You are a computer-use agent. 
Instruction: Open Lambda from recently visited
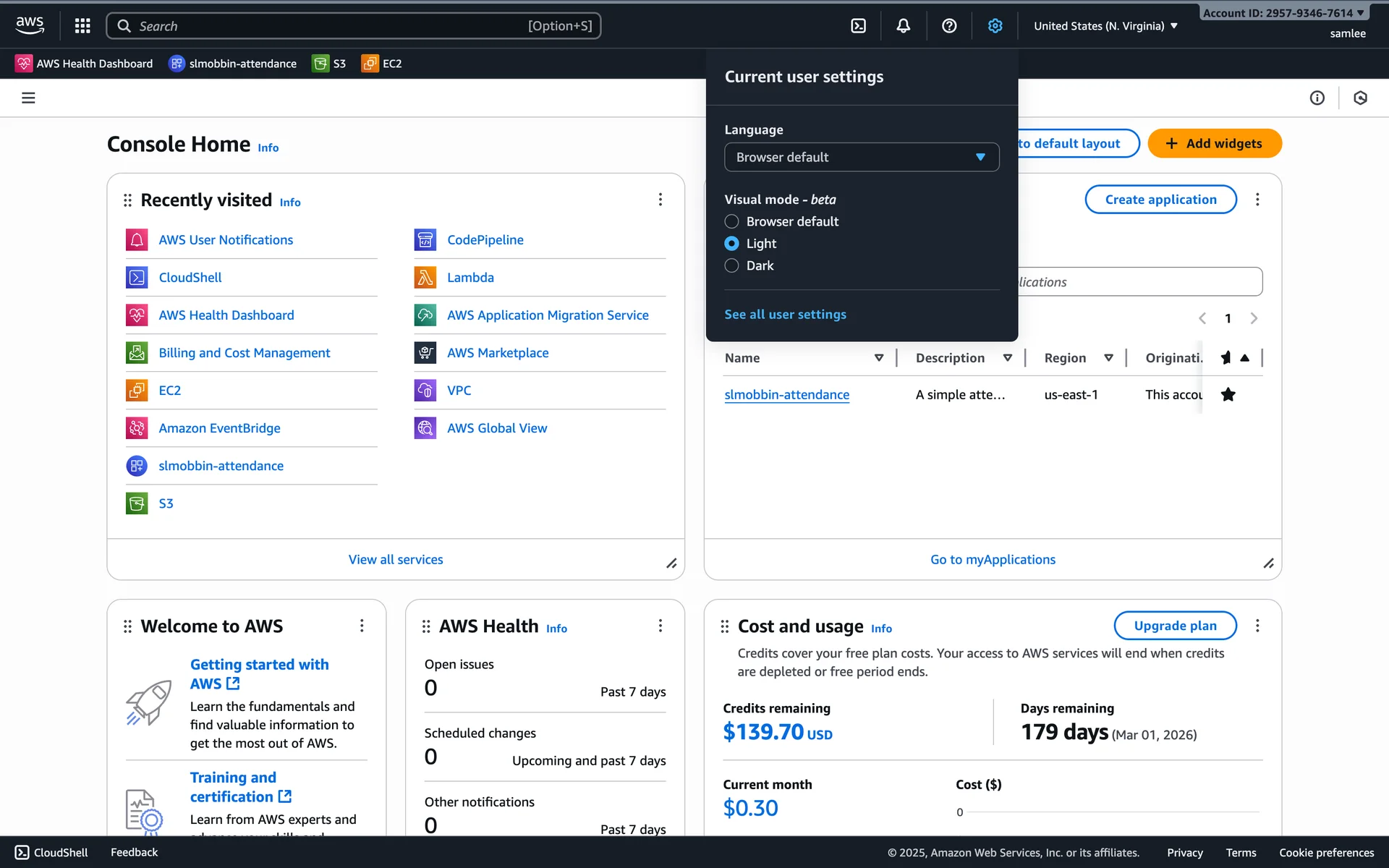(470, 278)
